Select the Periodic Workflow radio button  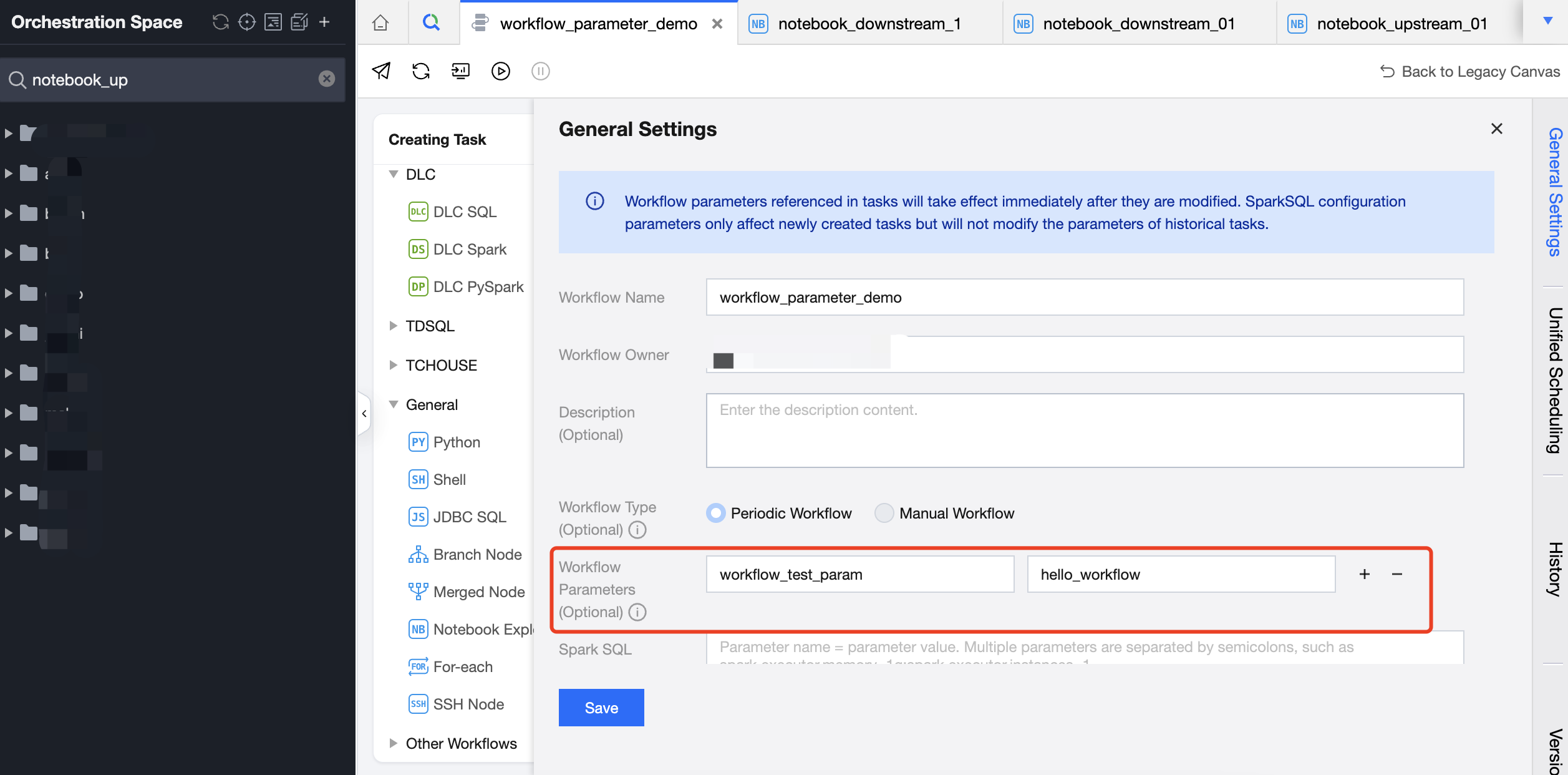point(716,513)
